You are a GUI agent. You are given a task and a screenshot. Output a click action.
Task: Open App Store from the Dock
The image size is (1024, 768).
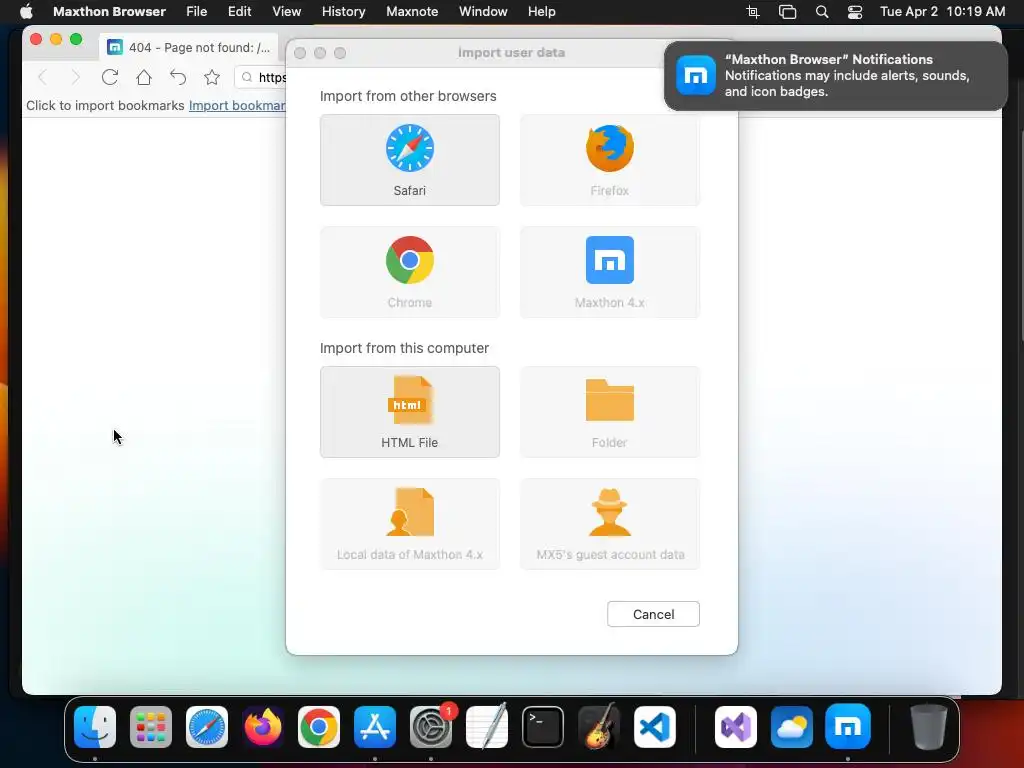point(375,727)
